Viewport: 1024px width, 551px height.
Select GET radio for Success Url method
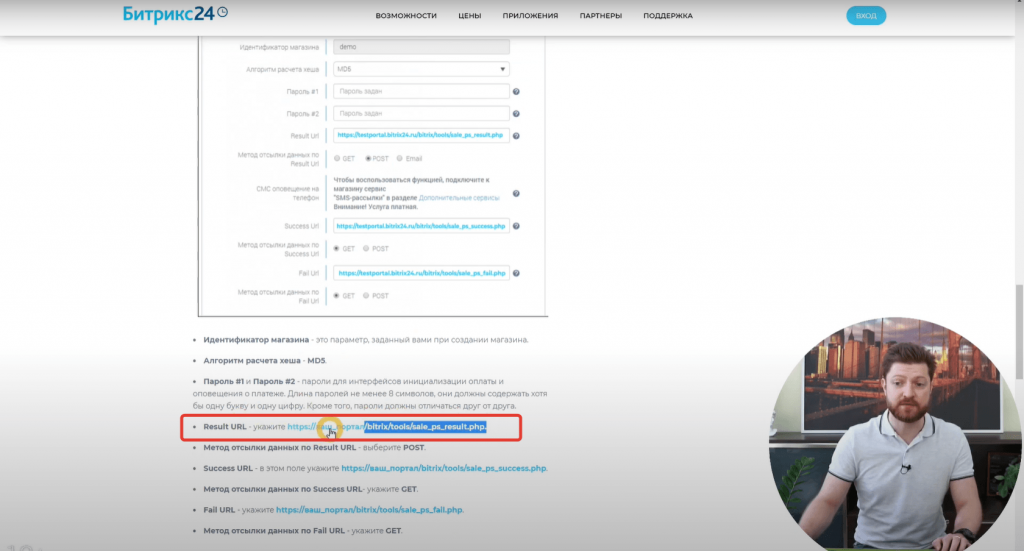coord(336,249)
